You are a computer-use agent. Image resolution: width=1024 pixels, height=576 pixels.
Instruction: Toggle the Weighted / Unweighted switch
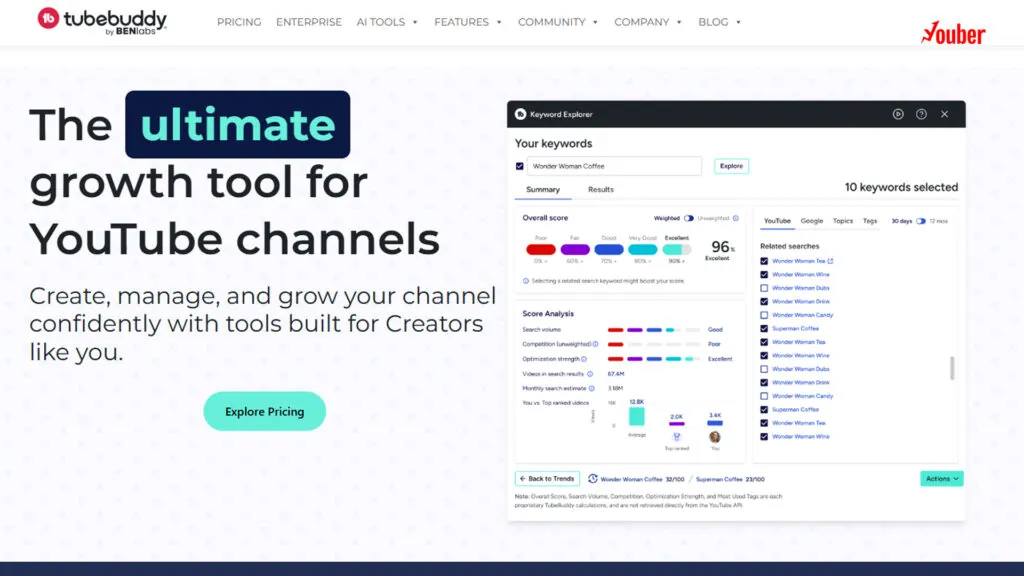[x=688, y=218]
